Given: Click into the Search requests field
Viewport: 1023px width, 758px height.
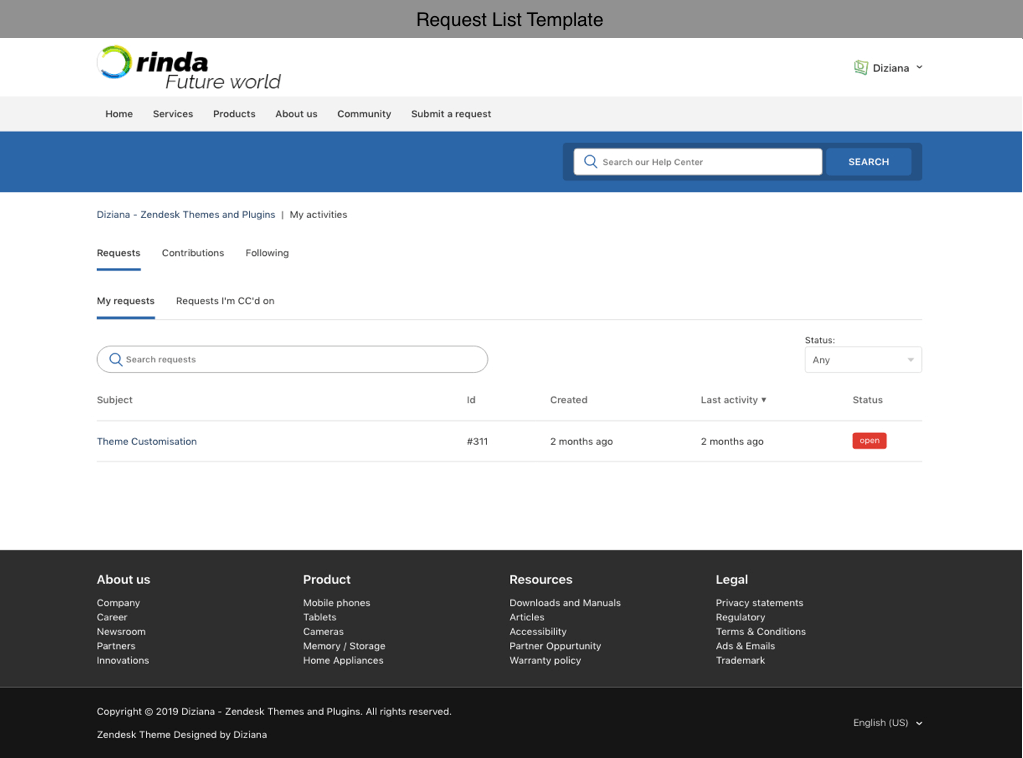Looking at the screenshot, I should coord(300,360).
